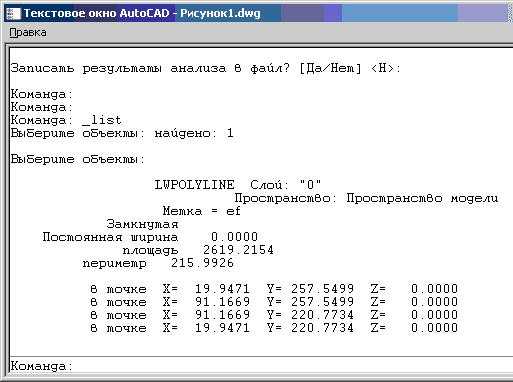Click the LWPOLYLINE object type text
513x382 pixels.
(x=194, y=185)
